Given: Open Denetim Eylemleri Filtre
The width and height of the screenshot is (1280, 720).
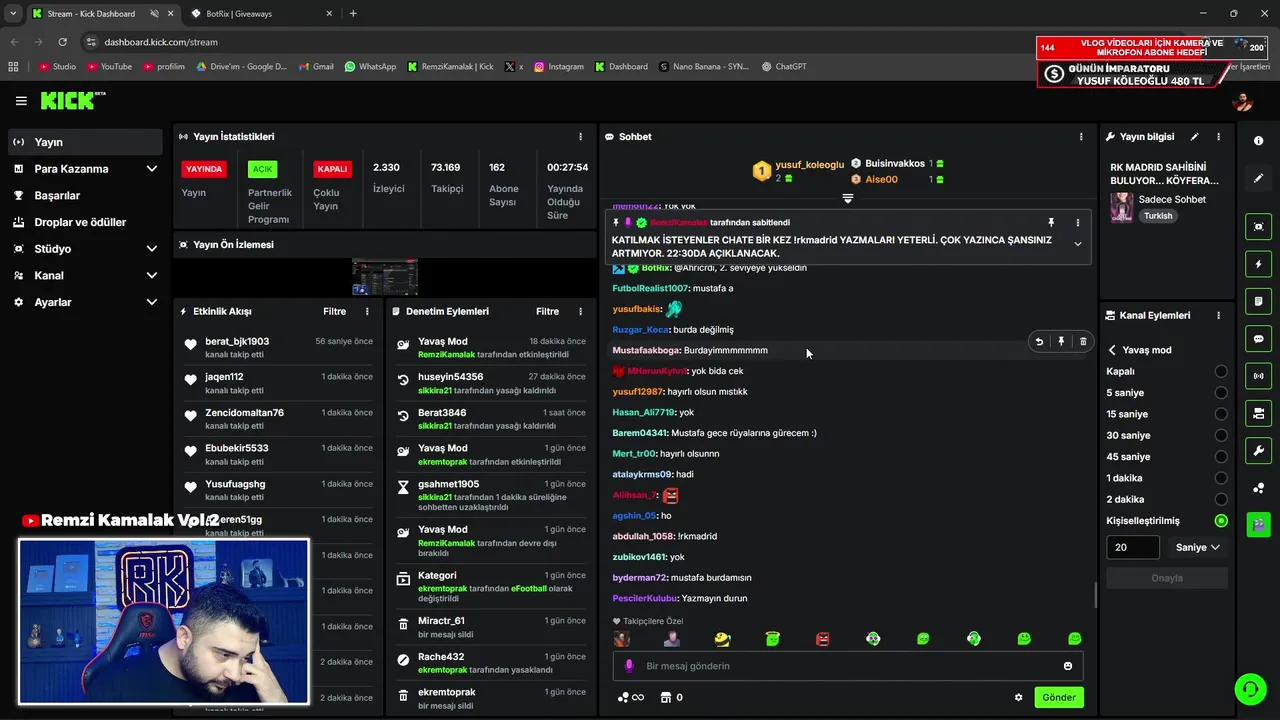Looking at the screenshot, I should point(547,311).
